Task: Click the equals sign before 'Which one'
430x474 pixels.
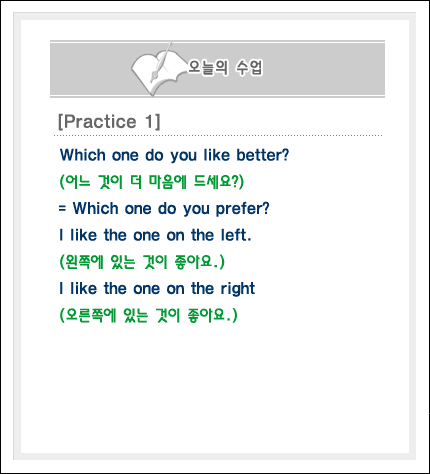Action: click(62, 209)
